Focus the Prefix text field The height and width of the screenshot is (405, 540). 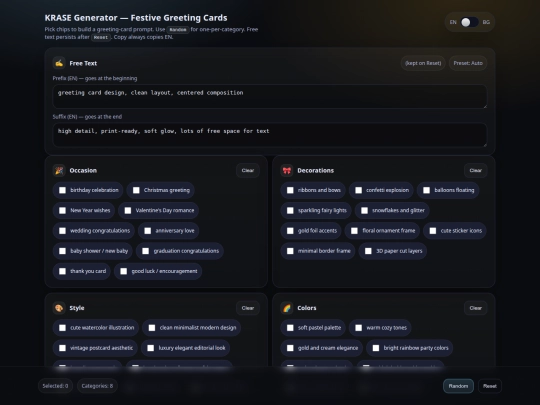pos(270,97)
